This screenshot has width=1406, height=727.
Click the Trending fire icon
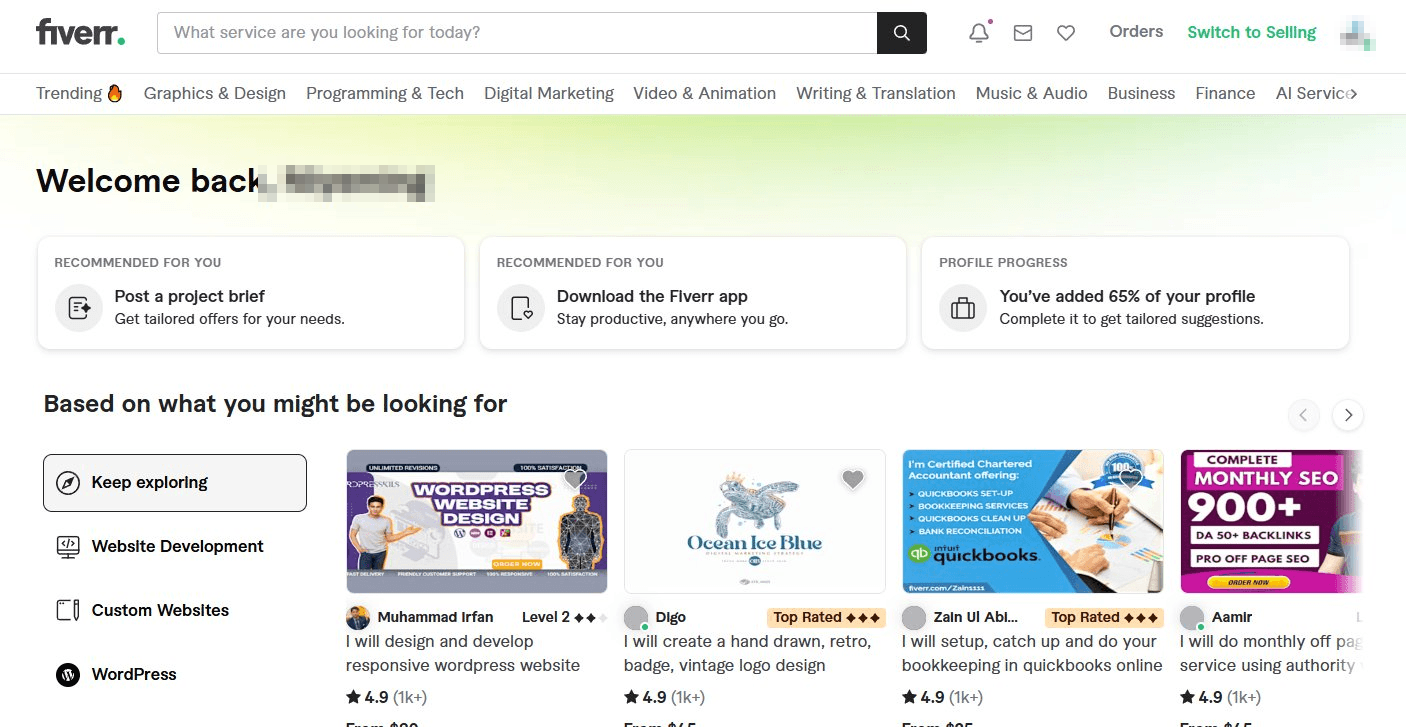(x=115, y=93)
